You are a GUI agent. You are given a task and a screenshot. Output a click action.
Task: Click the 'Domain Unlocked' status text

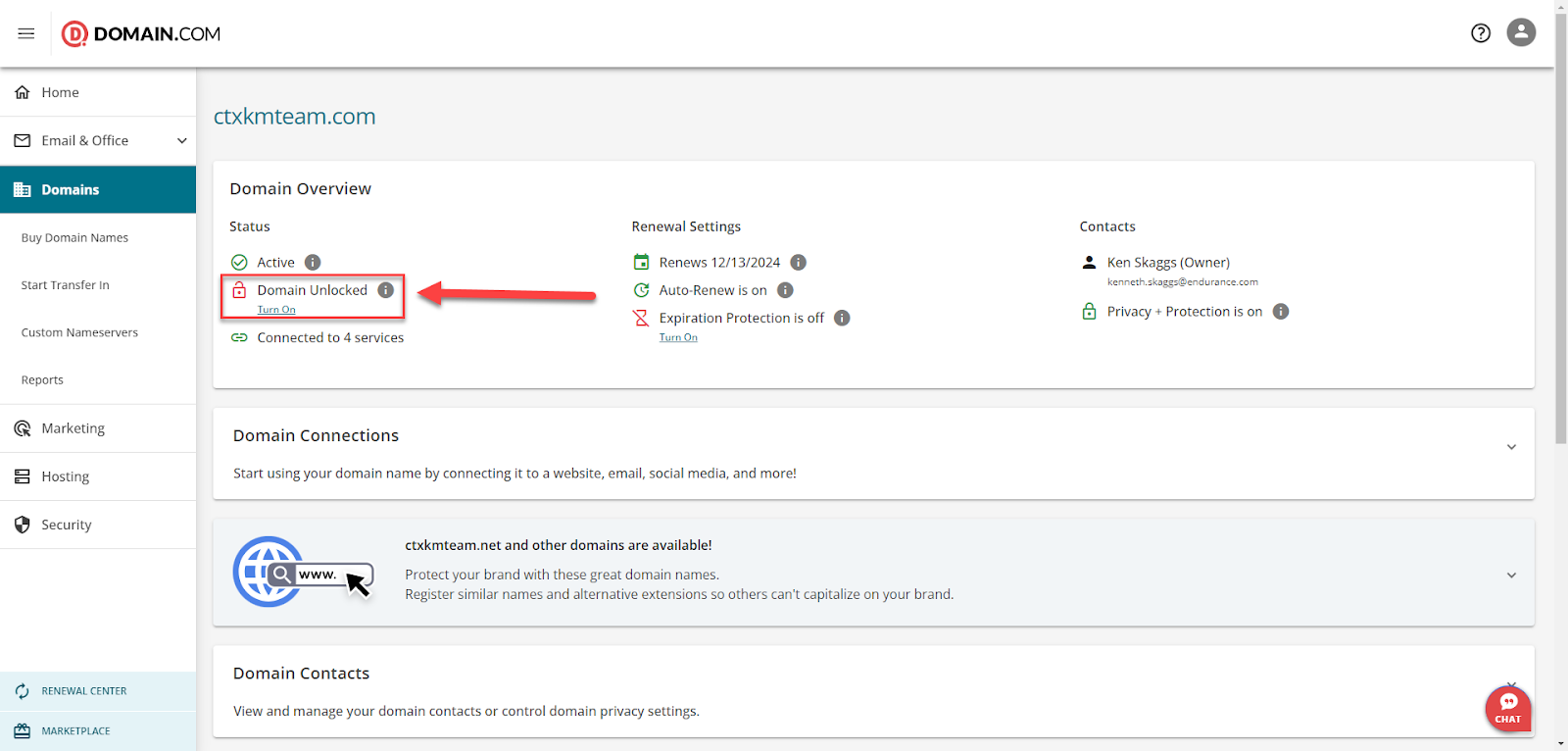[313, 290]
